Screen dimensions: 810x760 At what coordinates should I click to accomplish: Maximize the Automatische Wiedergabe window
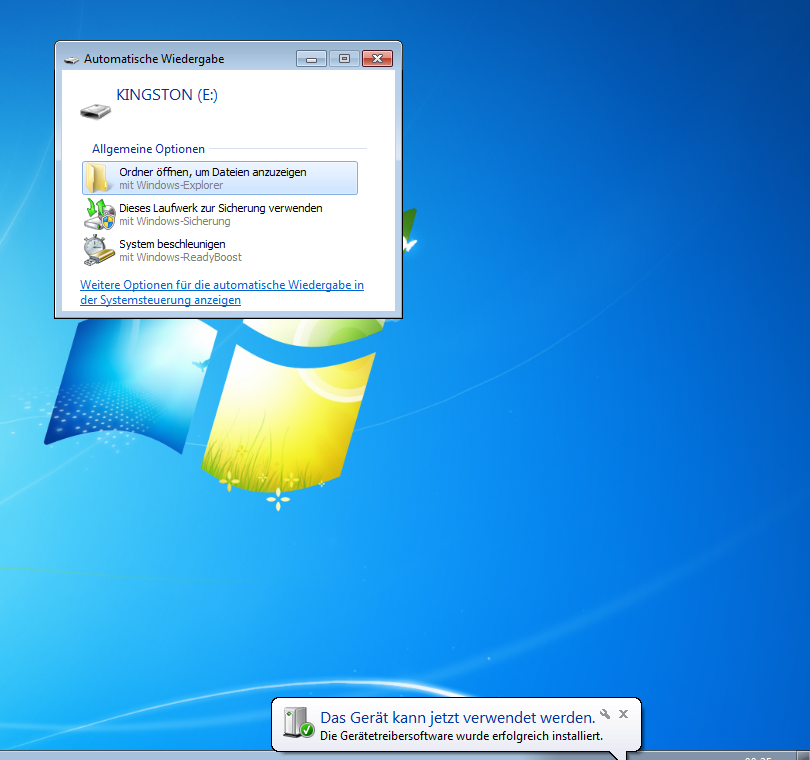click(x=344, y=59)
